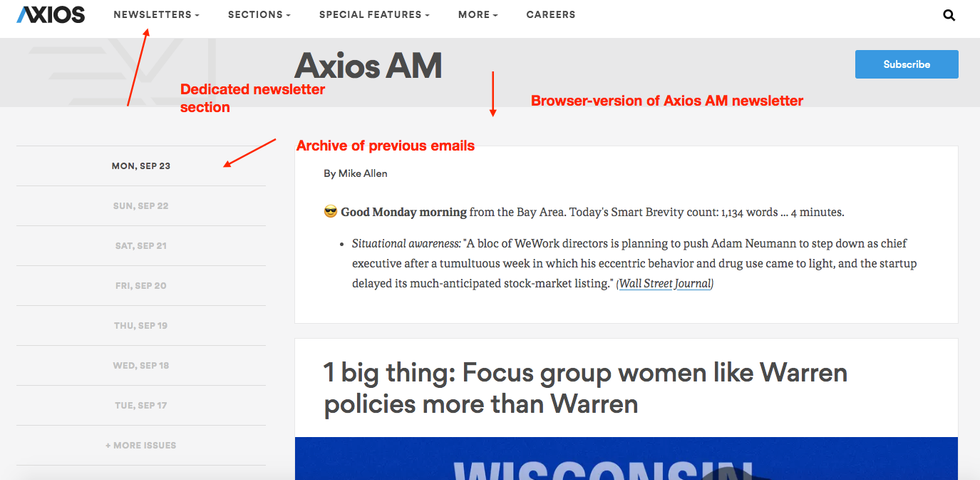The height and width of the screenshot is (480, 980).
Task: Open the Sun, Sep 22 issue
Action: pos(141,206)
